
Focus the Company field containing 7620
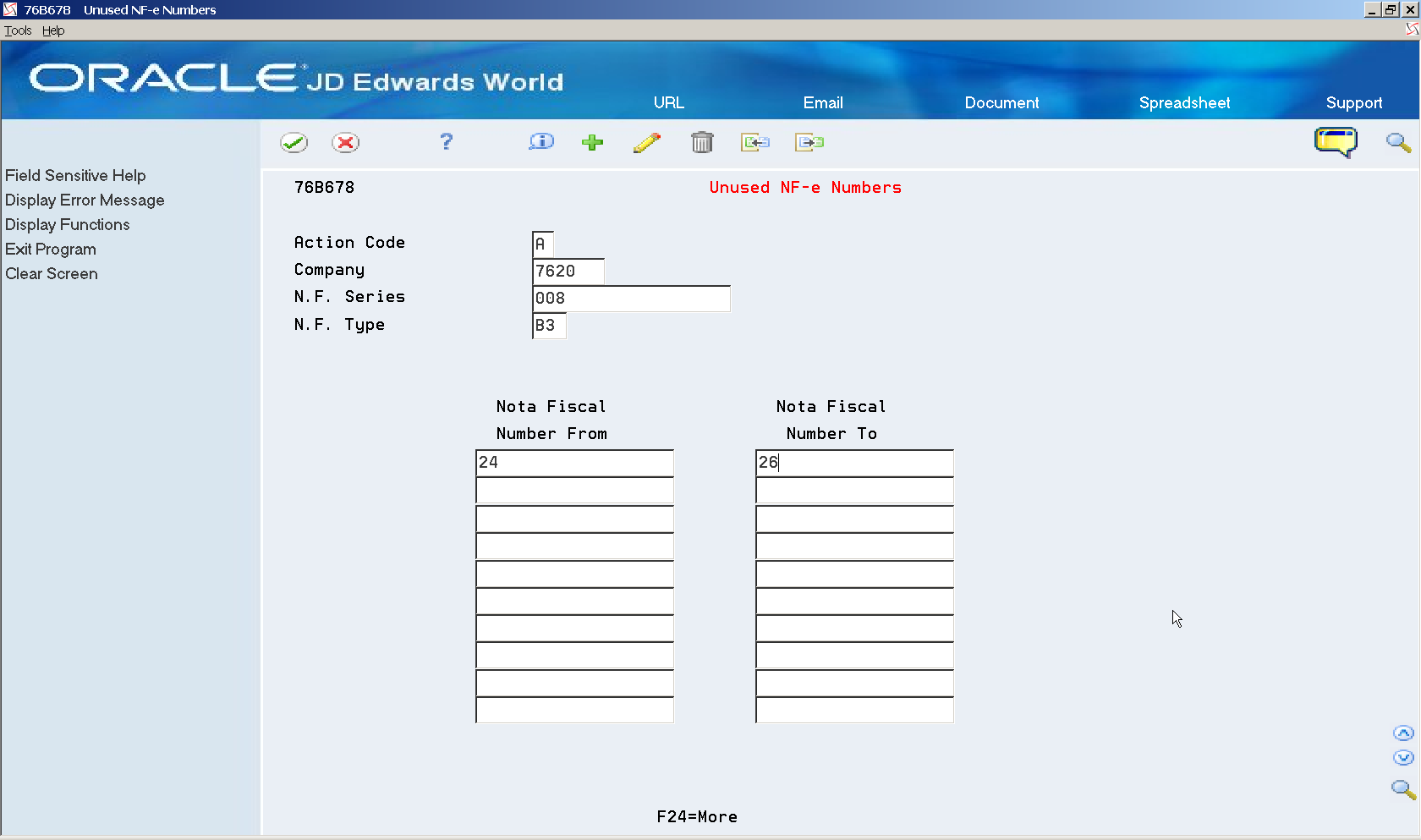pyautogui.click(x=568, y=271)
